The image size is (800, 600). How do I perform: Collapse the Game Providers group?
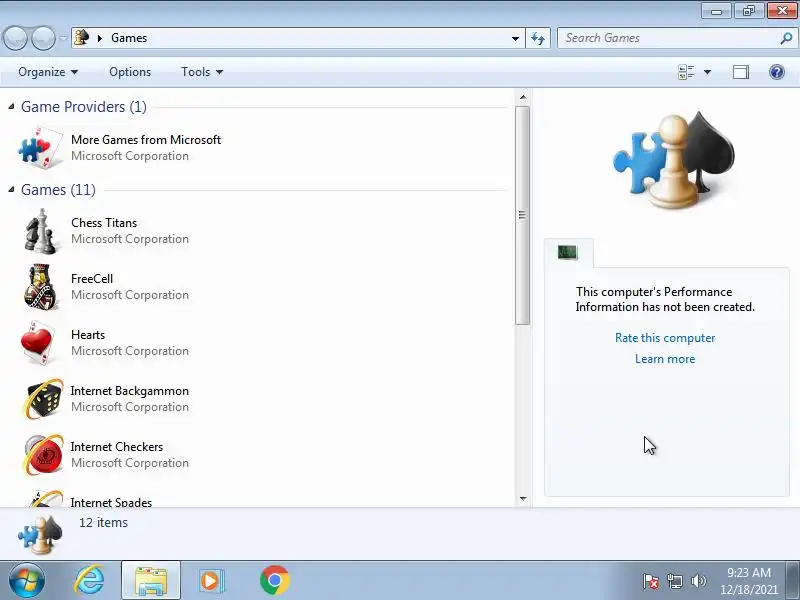click(11, 106)
